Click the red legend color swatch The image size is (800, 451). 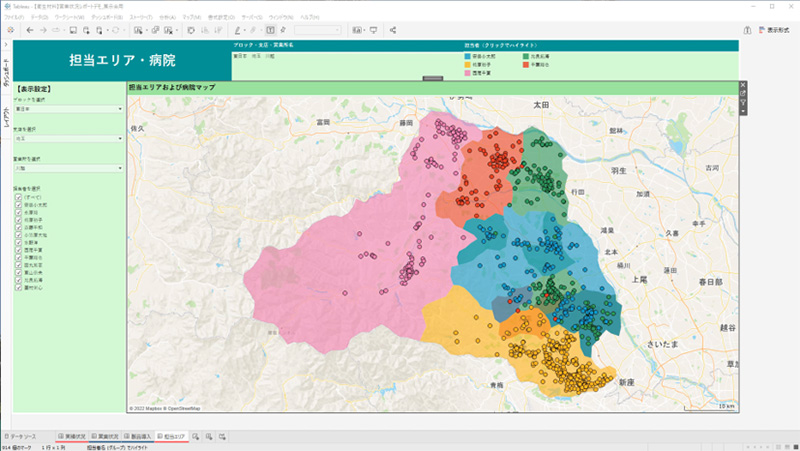(x=527, y=64)
